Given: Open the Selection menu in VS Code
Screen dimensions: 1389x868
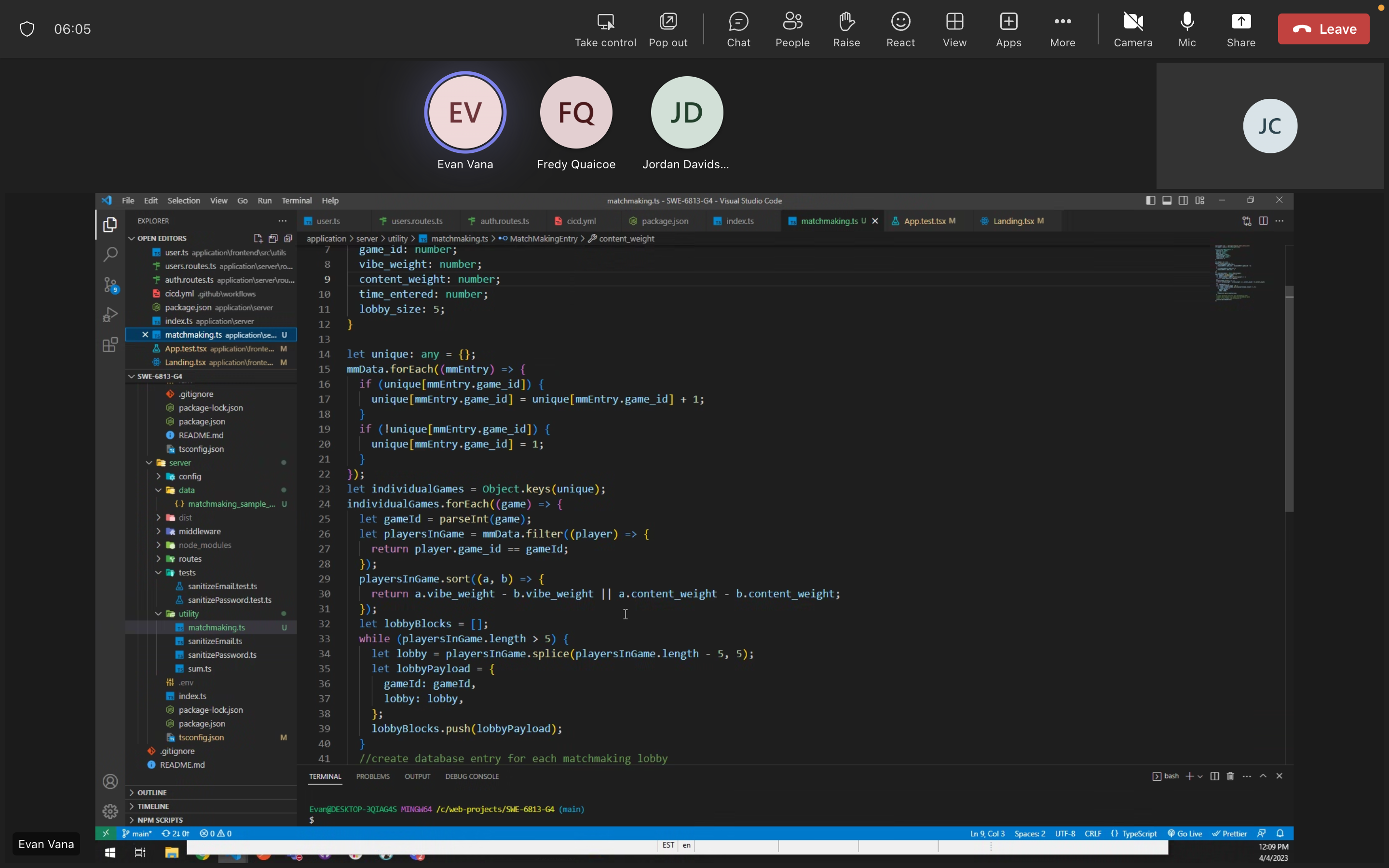Looking at the screenshot, I should click(184, 200).
